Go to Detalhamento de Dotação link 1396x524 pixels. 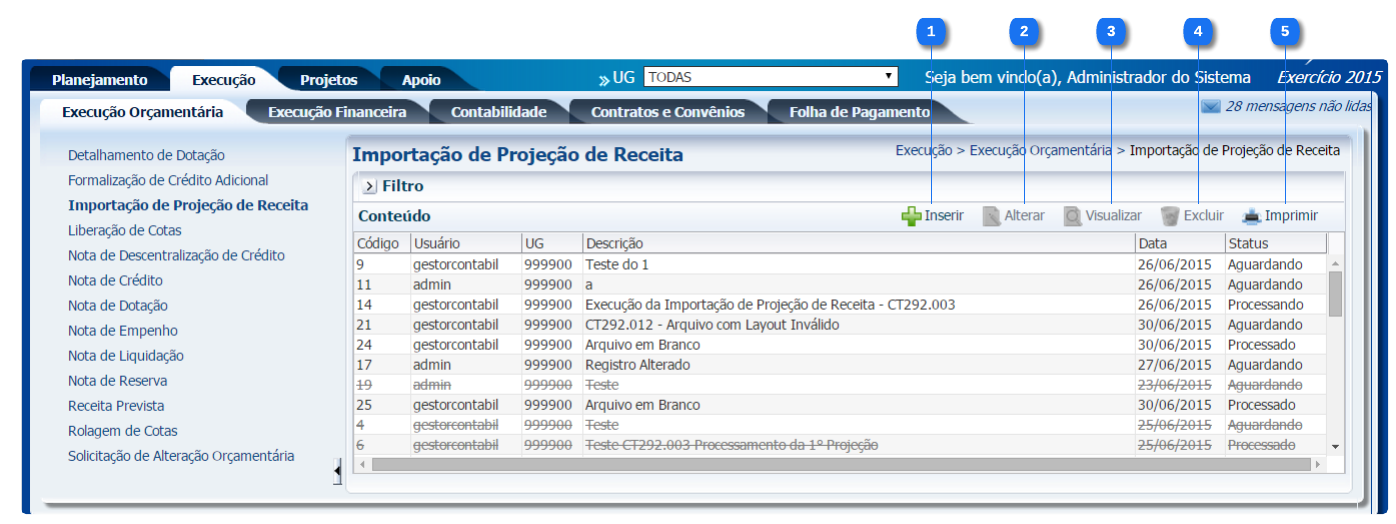coord(146,155)
